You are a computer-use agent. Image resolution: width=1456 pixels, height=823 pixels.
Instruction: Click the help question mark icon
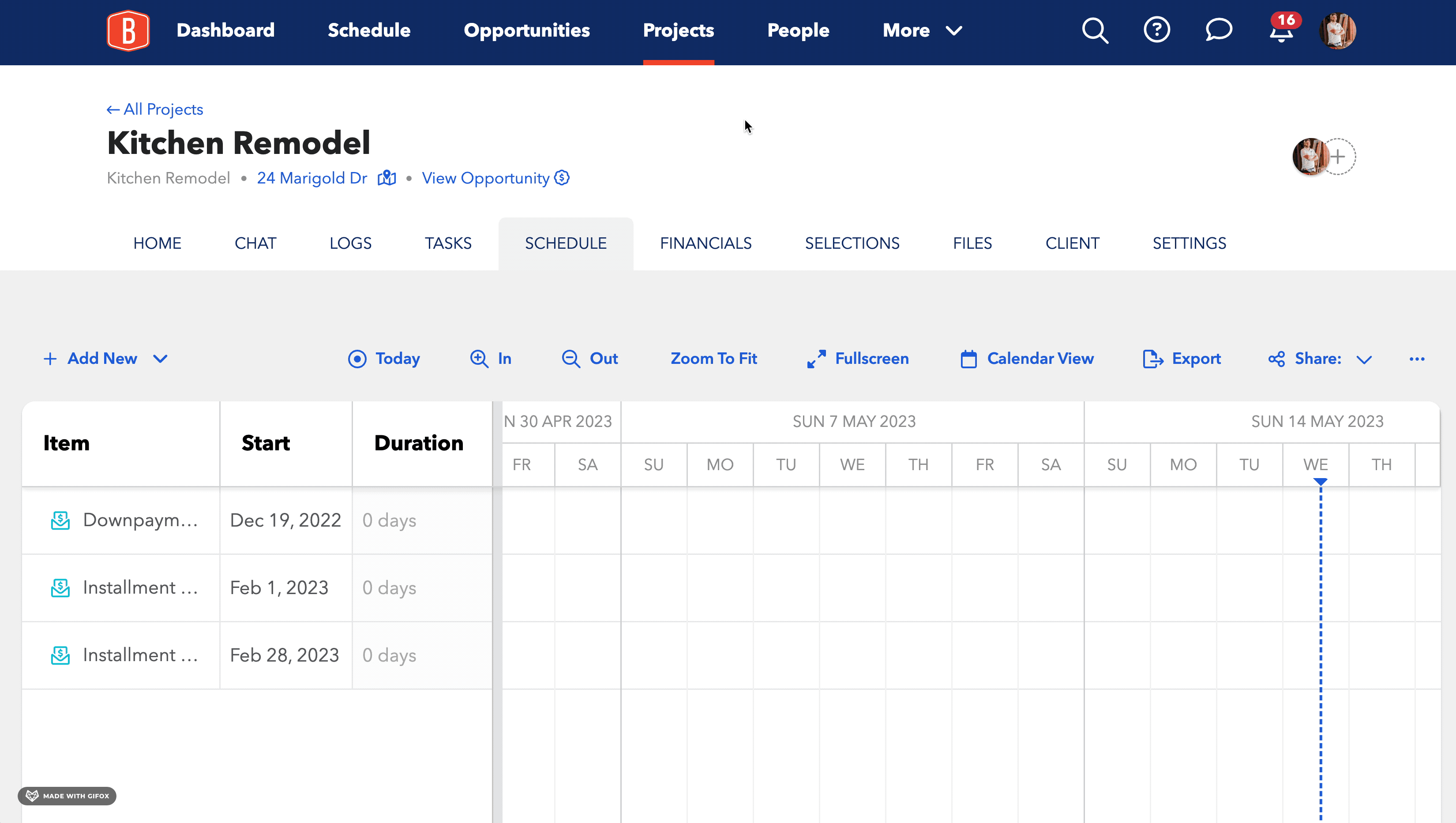tap(1157, 30)
